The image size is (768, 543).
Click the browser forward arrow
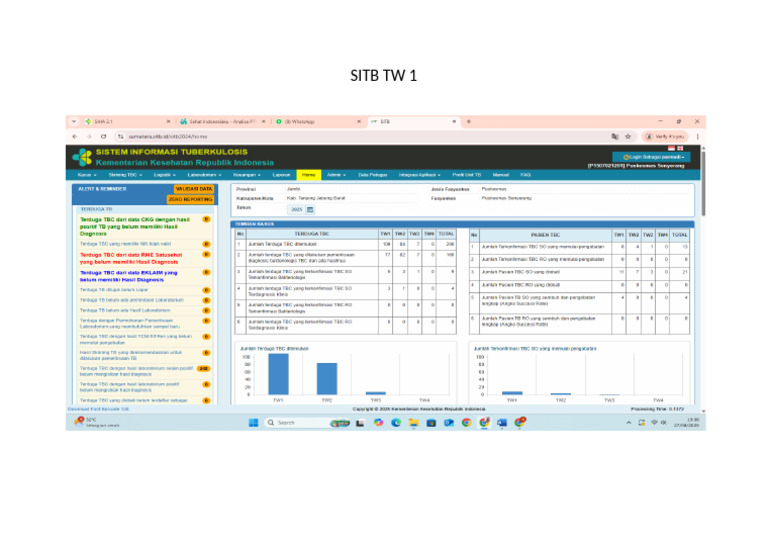click(89, 137)
